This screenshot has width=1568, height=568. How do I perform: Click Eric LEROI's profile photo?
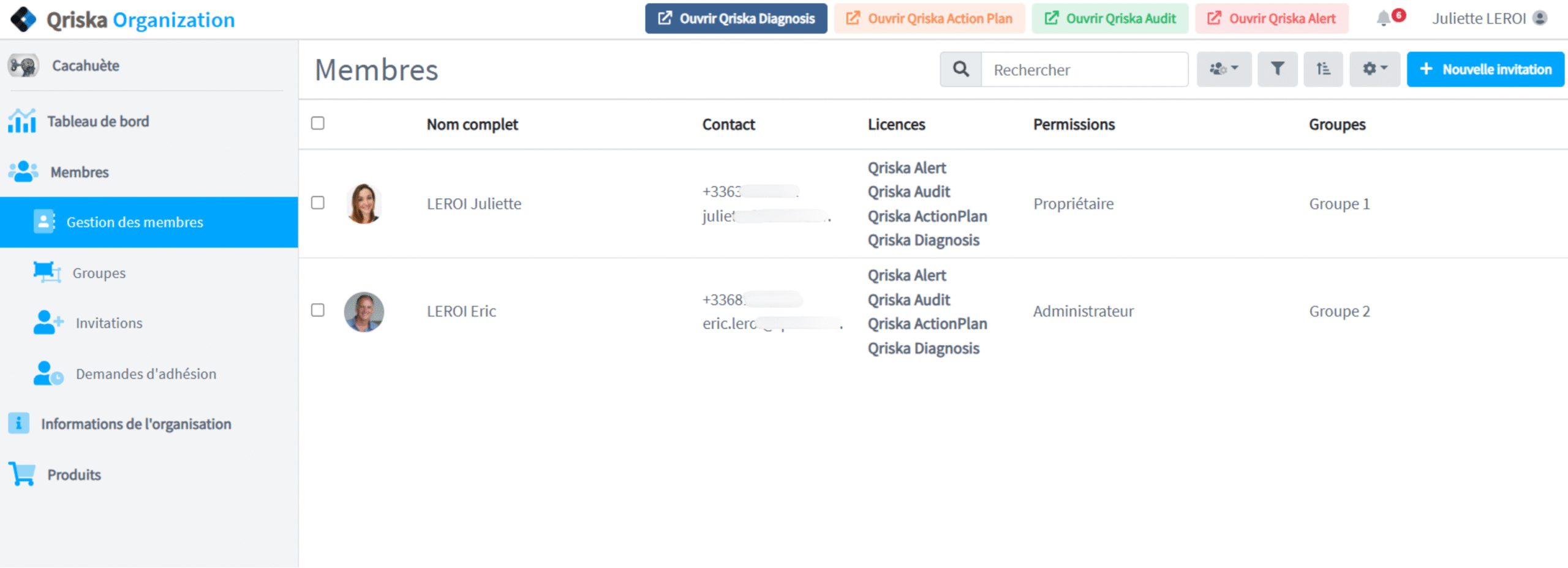pyautogui.click(x=364, y=312)
